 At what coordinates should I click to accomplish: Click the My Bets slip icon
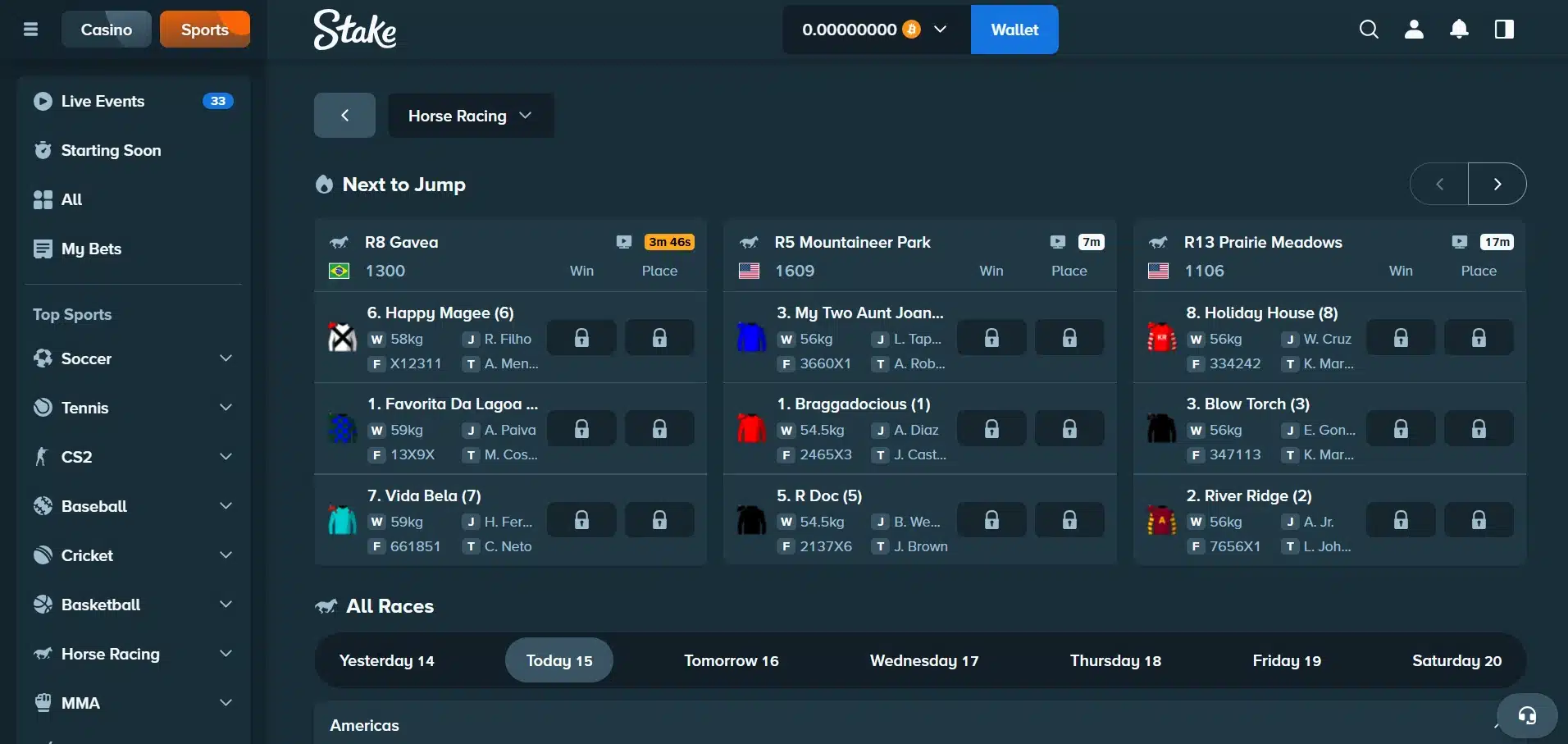click(43, 249)
